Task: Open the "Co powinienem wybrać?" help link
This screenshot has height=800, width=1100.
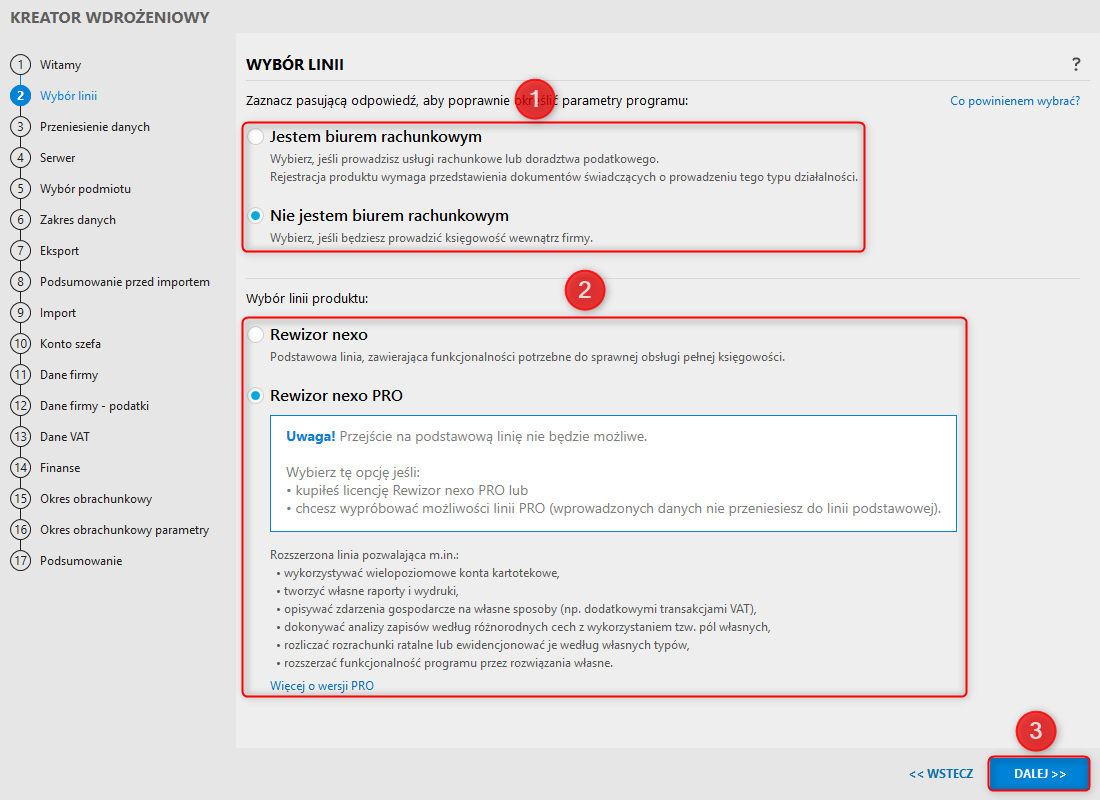Action: point(1015,101)
